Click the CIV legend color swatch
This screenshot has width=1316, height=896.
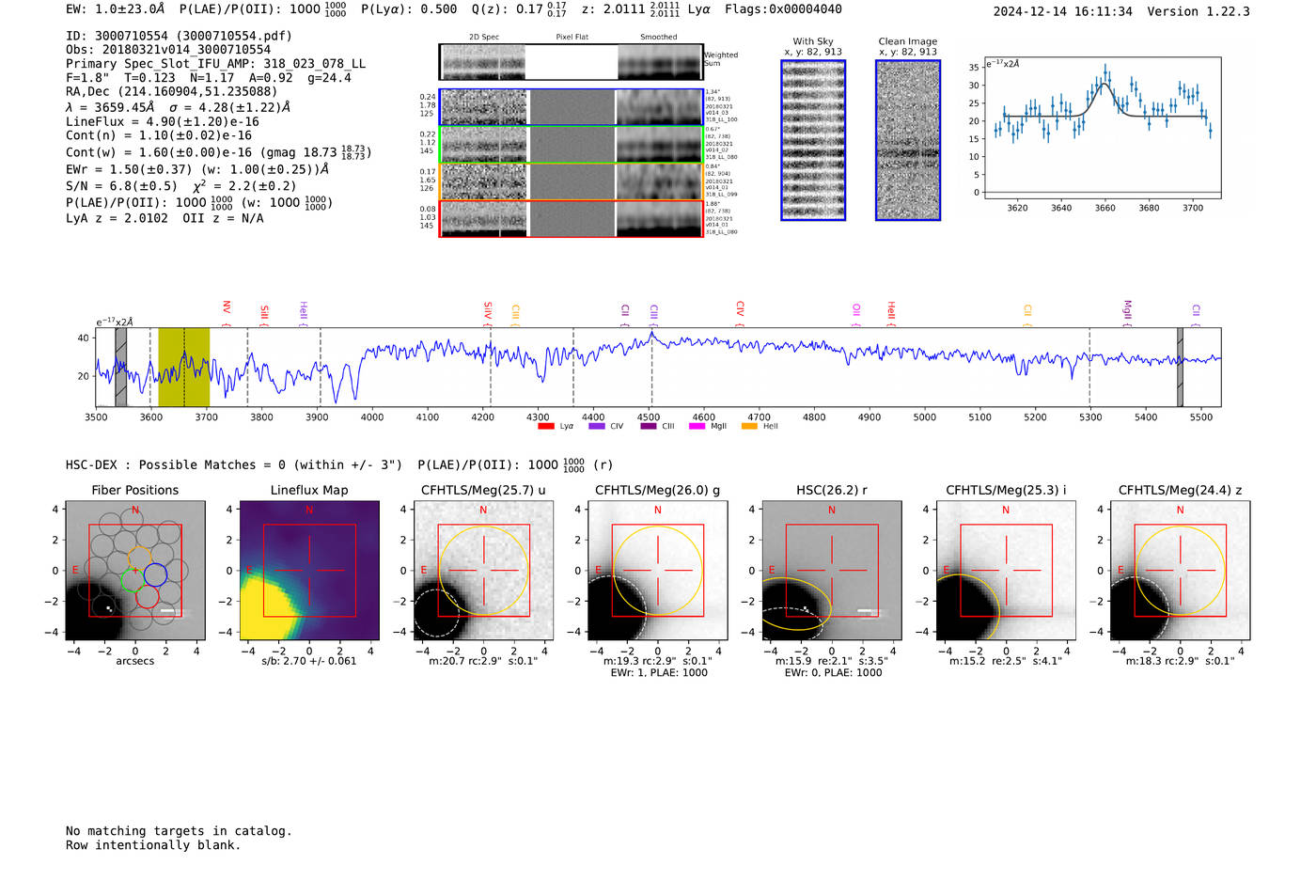click(597, 426)
